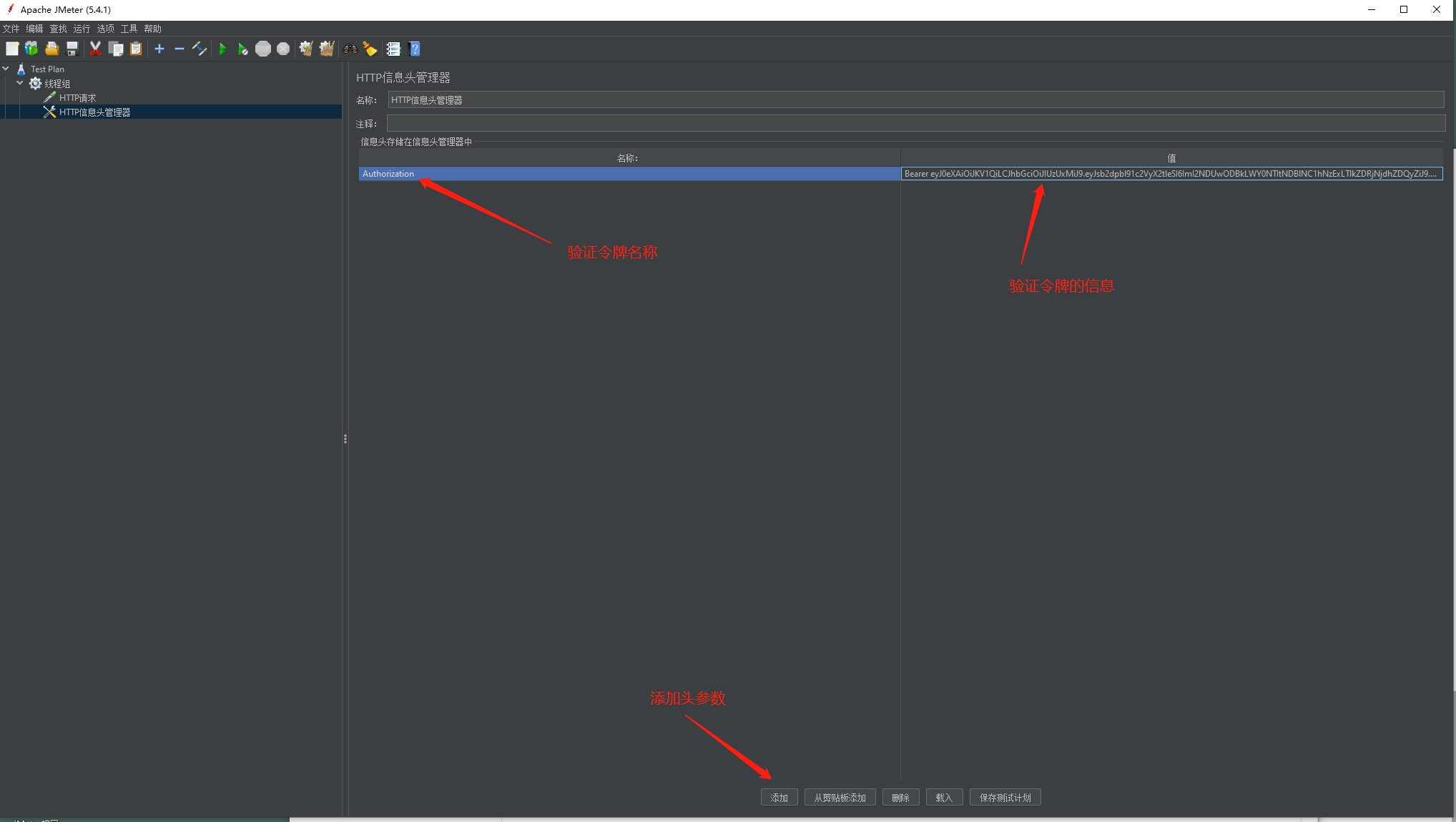The width and height of the screenshot is (1456, 822).
Task: Click the 添加 button
Action: point(779,798)
